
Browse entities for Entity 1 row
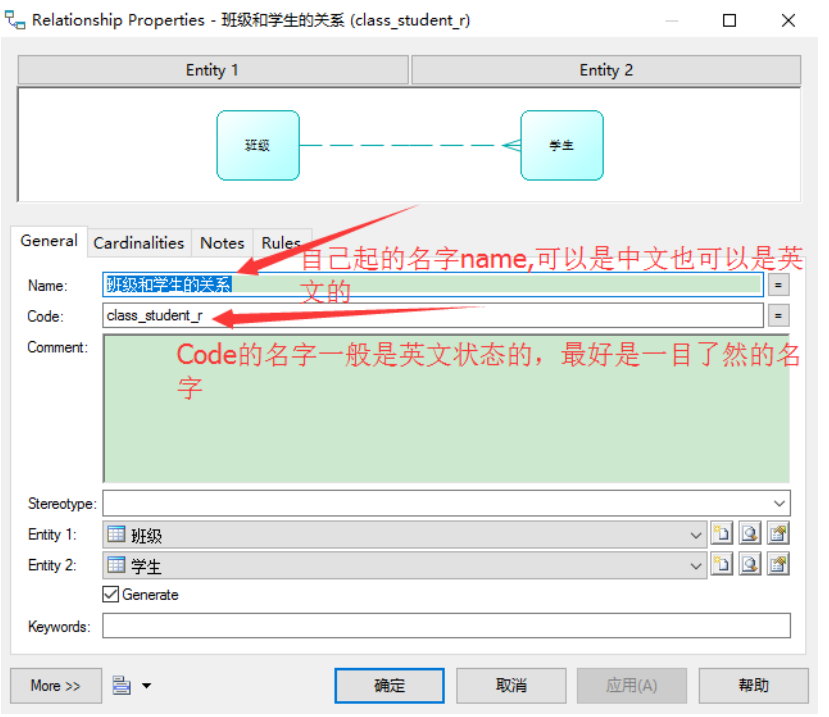pyautogui.click(x=750, y=534)
